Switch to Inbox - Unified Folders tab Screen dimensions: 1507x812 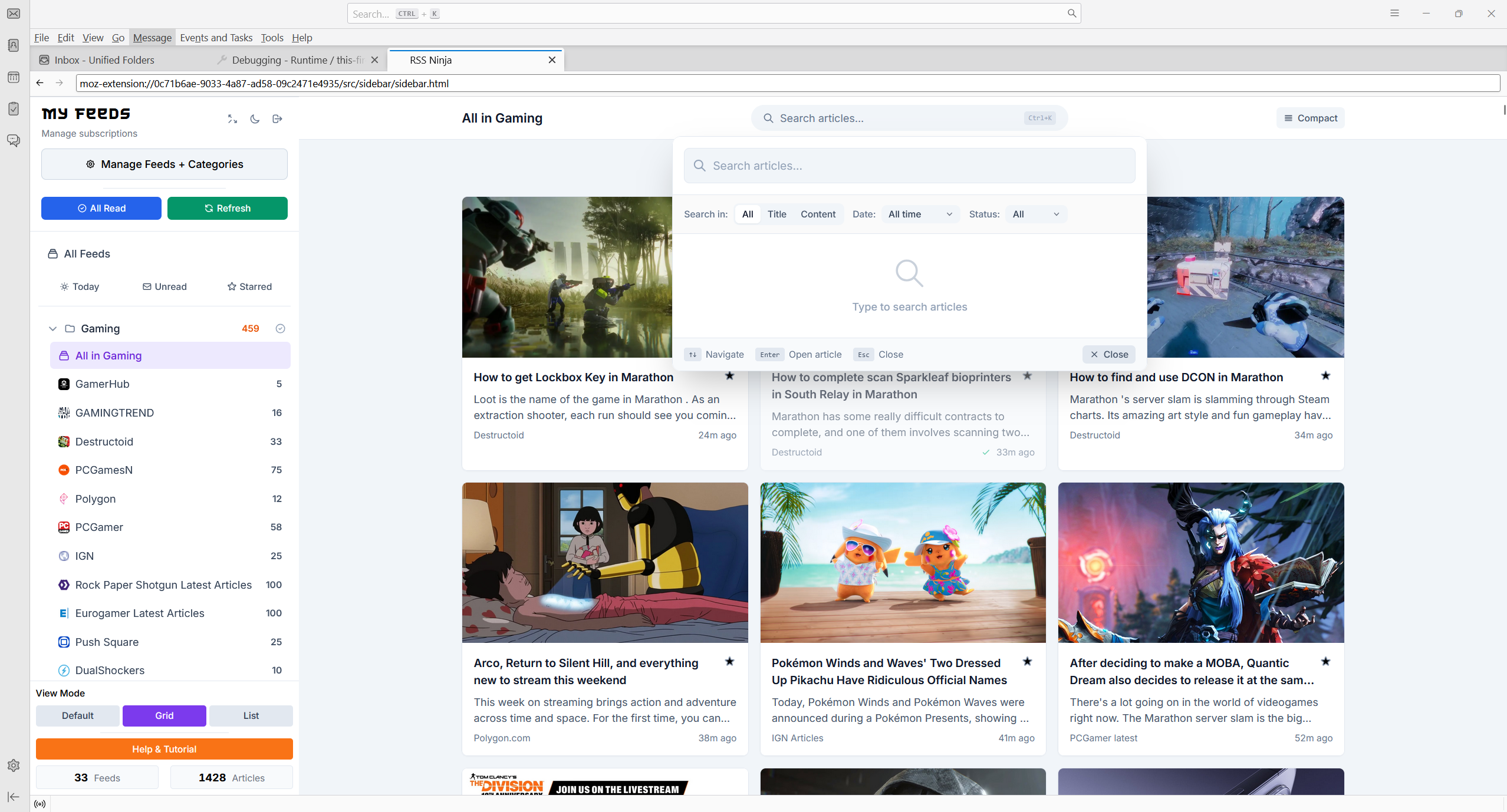click(104, 60)
